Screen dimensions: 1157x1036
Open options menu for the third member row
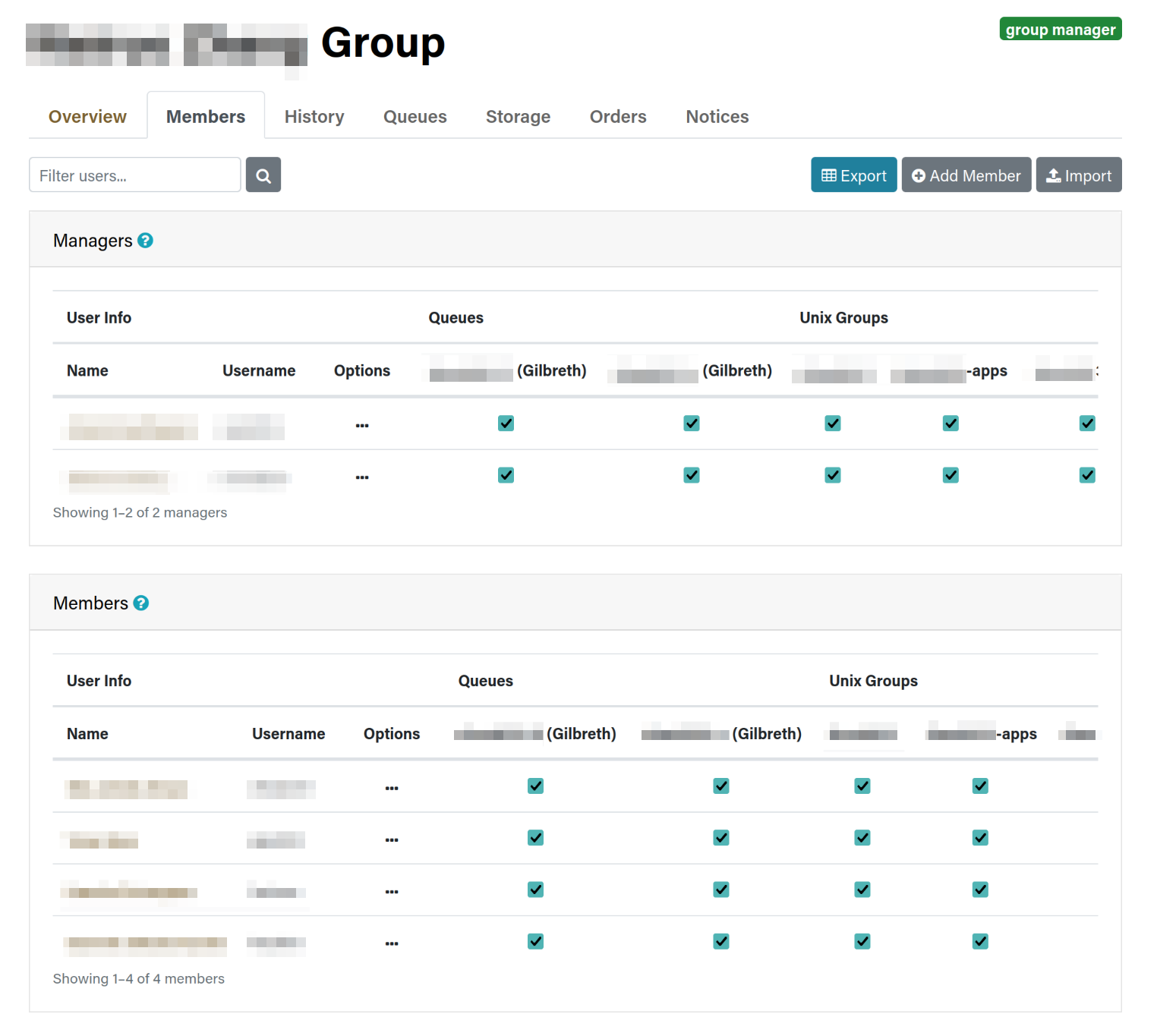point(392,890)
